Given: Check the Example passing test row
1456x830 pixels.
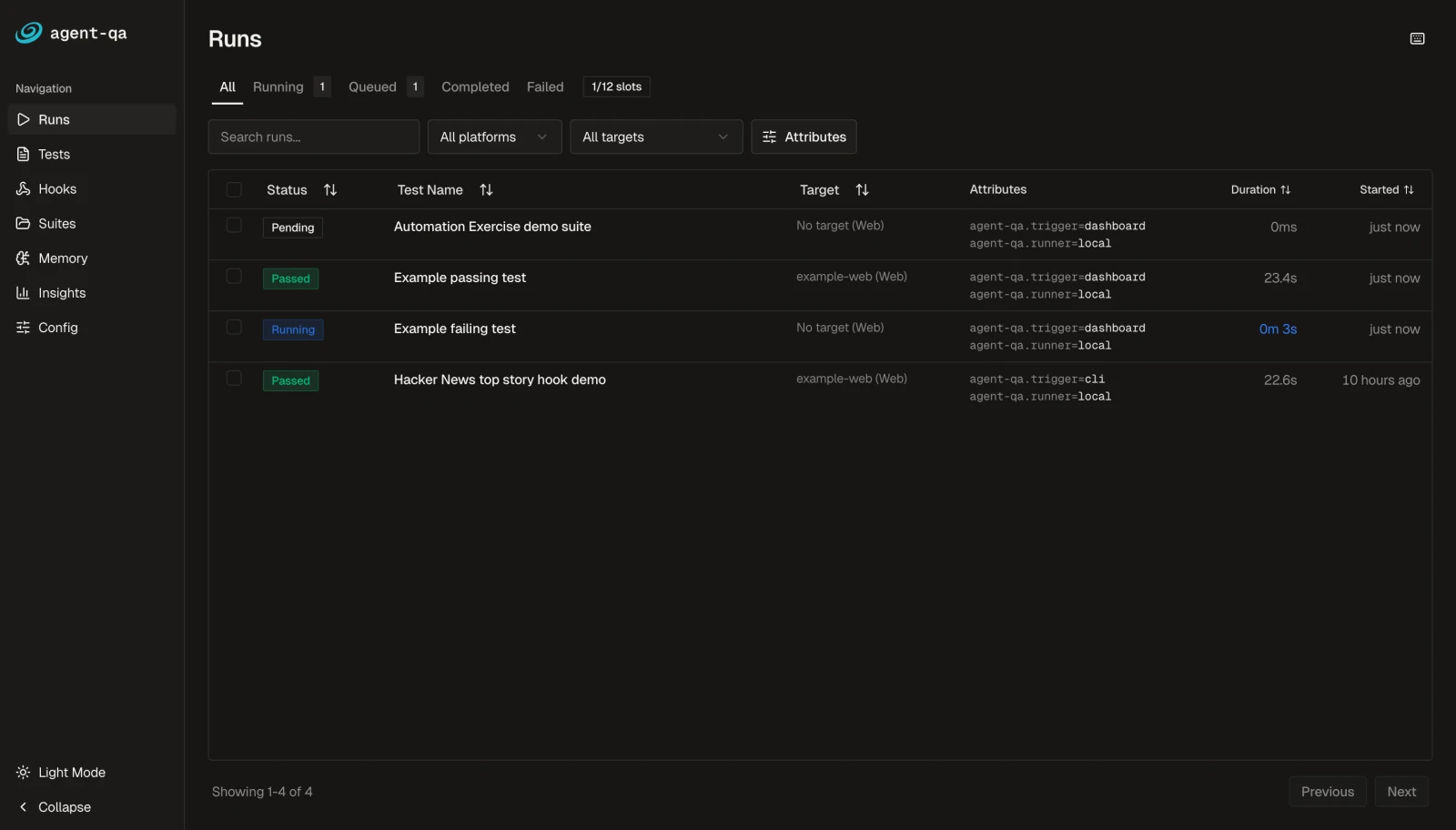Looking at the screenshot, I should (x=234, y=276).
